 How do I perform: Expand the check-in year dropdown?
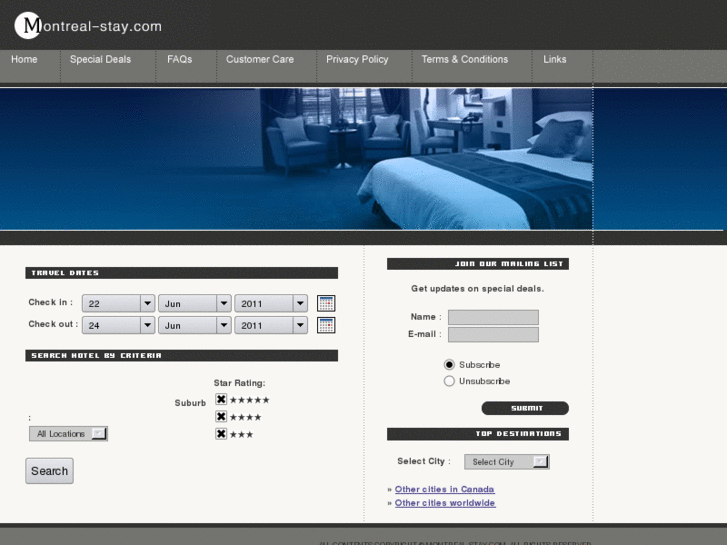(x=271, y=303)
